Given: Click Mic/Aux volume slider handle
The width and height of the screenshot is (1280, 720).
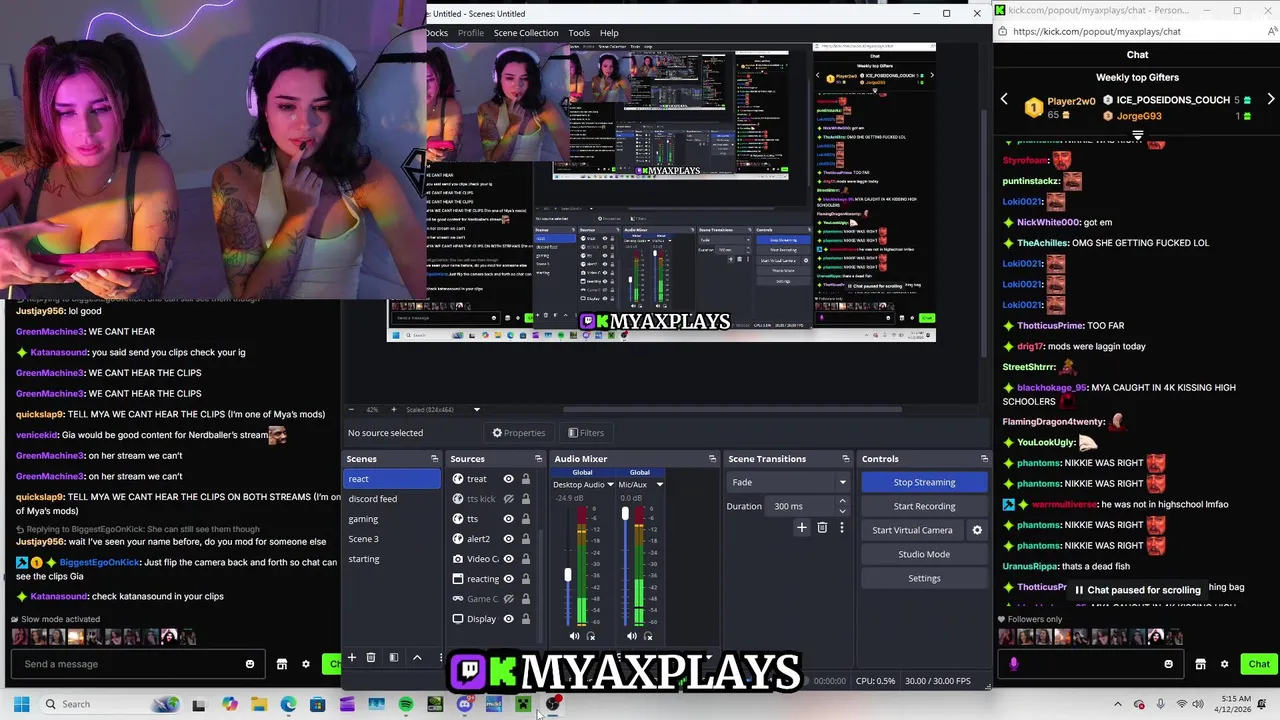Looking at the screenshot, I should (625, 514).
